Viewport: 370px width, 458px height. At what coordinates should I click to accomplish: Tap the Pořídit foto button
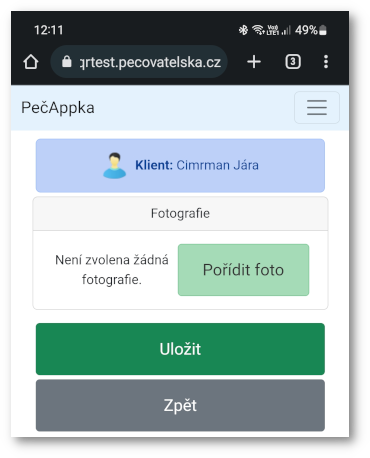243,270
